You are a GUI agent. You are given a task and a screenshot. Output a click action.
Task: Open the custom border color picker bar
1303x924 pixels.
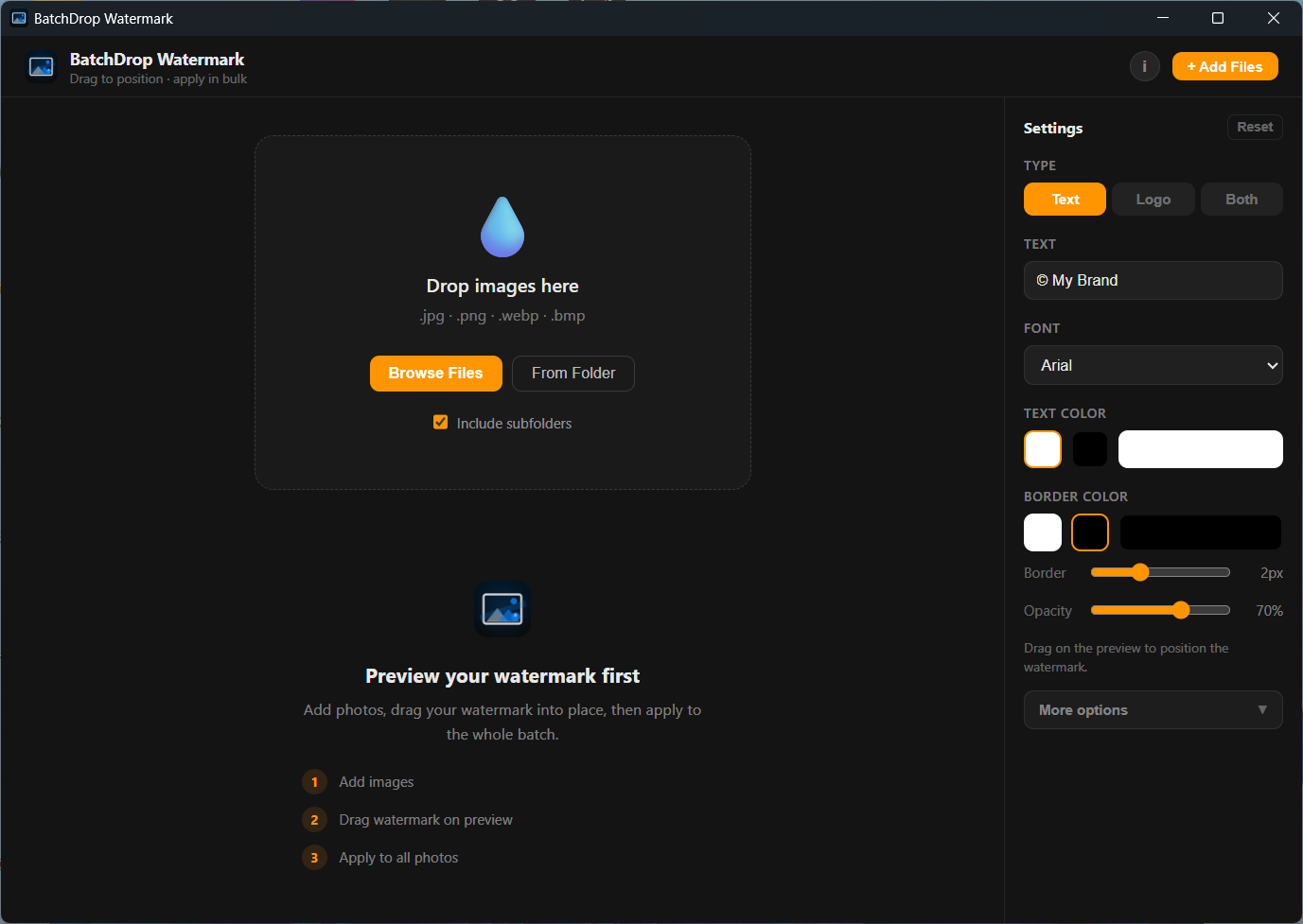1200,532
